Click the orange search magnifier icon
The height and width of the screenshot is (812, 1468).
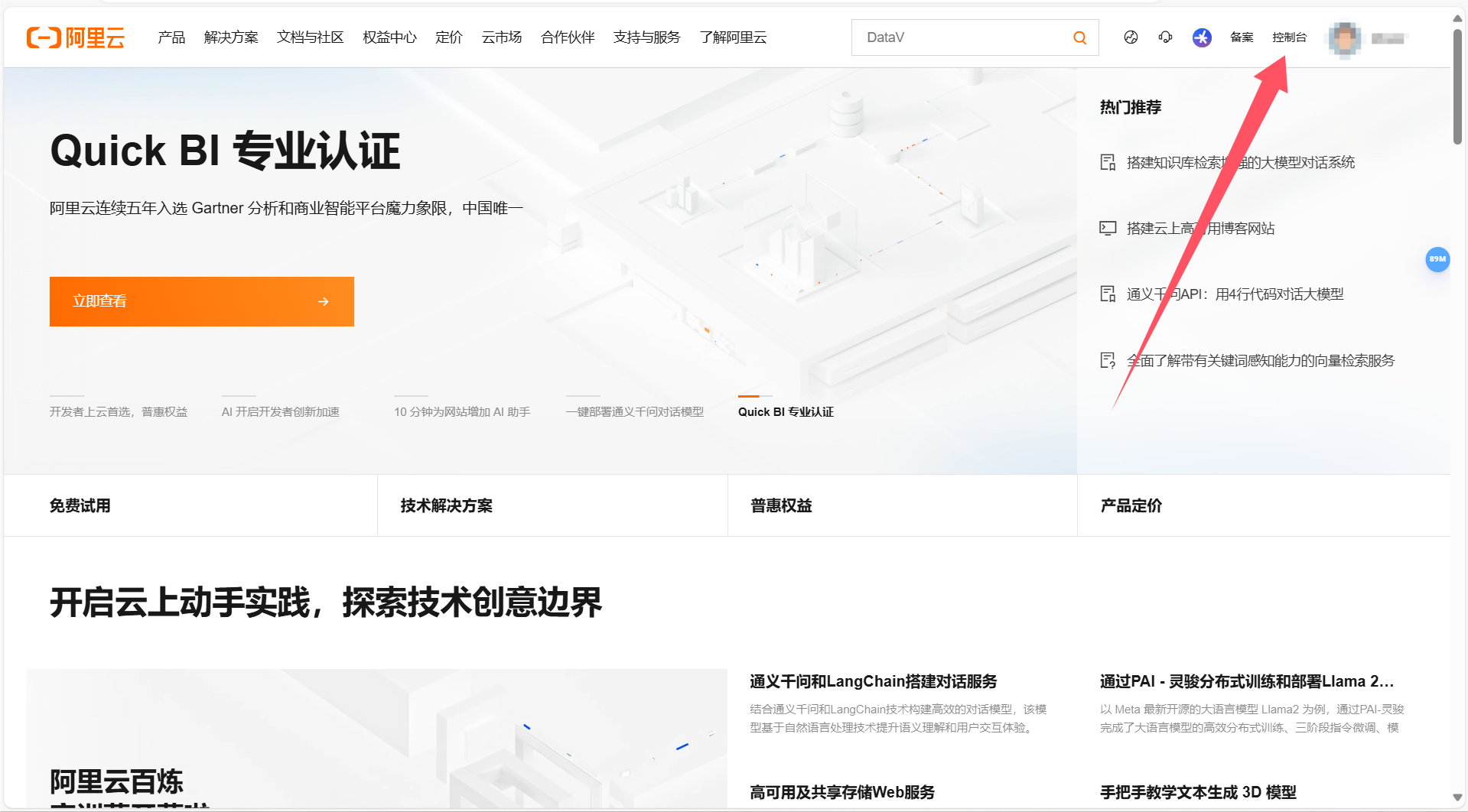[x=1079, y=37]
